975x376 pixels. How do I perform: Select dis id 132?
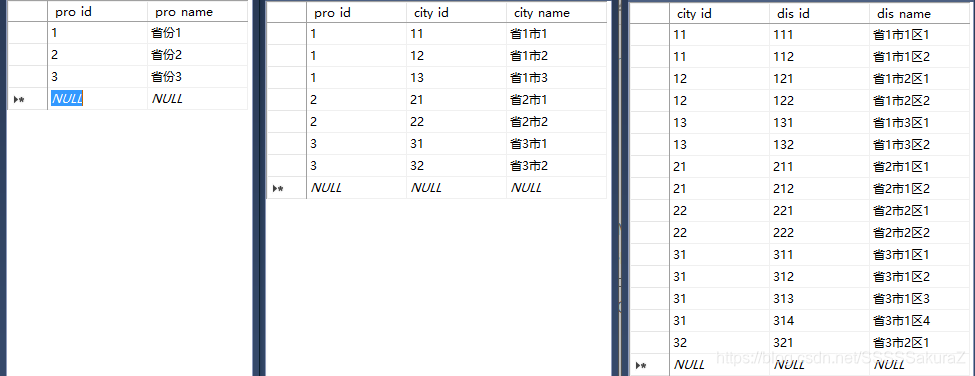coord(819,145)
